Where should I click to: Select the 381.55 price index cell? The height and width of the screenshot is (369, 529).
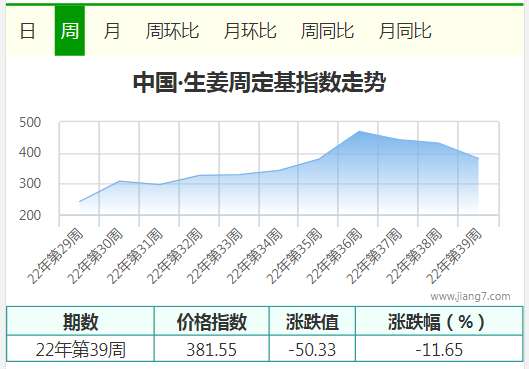(x=212, y=349)
